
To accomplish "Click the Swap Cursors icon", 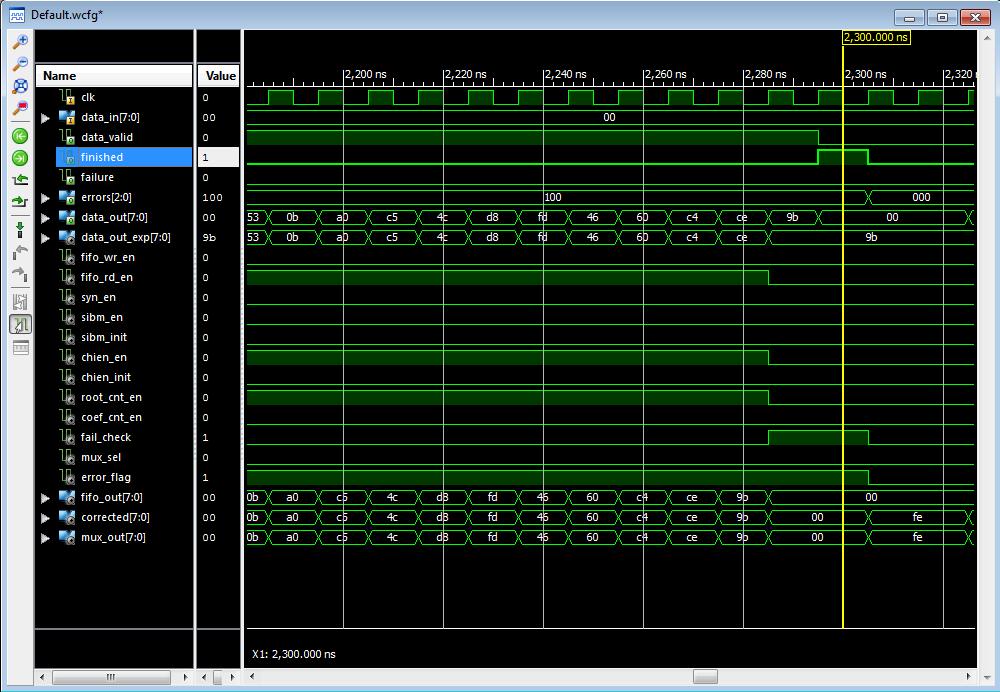I will click(20, 302).
